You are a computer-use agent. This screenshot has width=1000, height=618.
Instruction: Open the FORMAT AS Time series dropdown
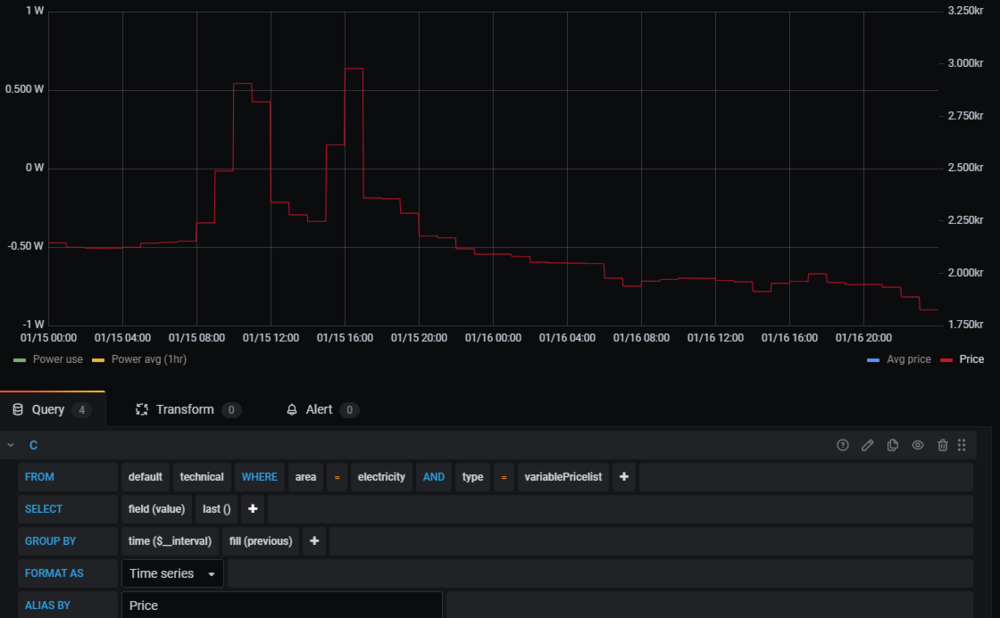172,574
